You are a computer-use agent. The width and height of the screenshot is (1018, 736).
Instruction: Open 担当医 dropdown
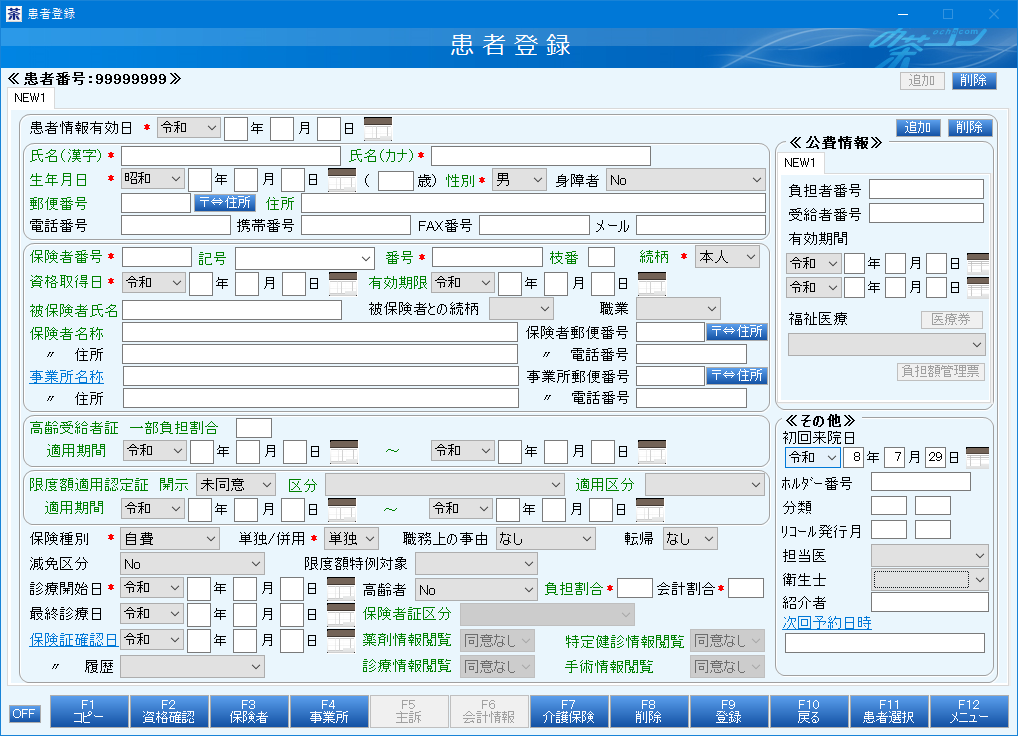[x=929, y=556]
